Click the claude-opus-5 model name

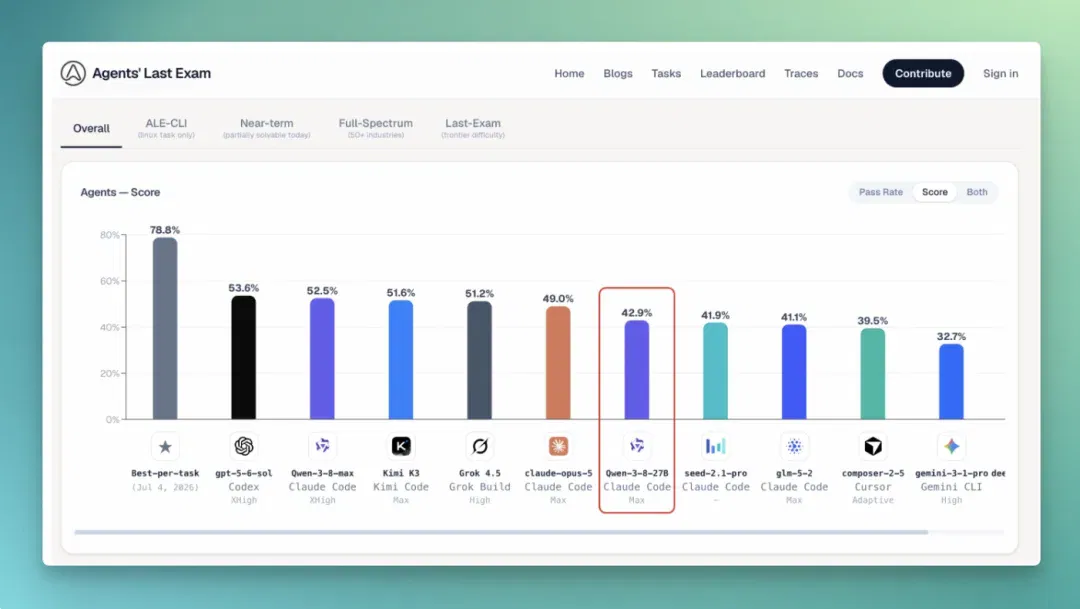(x=558, y=473)
